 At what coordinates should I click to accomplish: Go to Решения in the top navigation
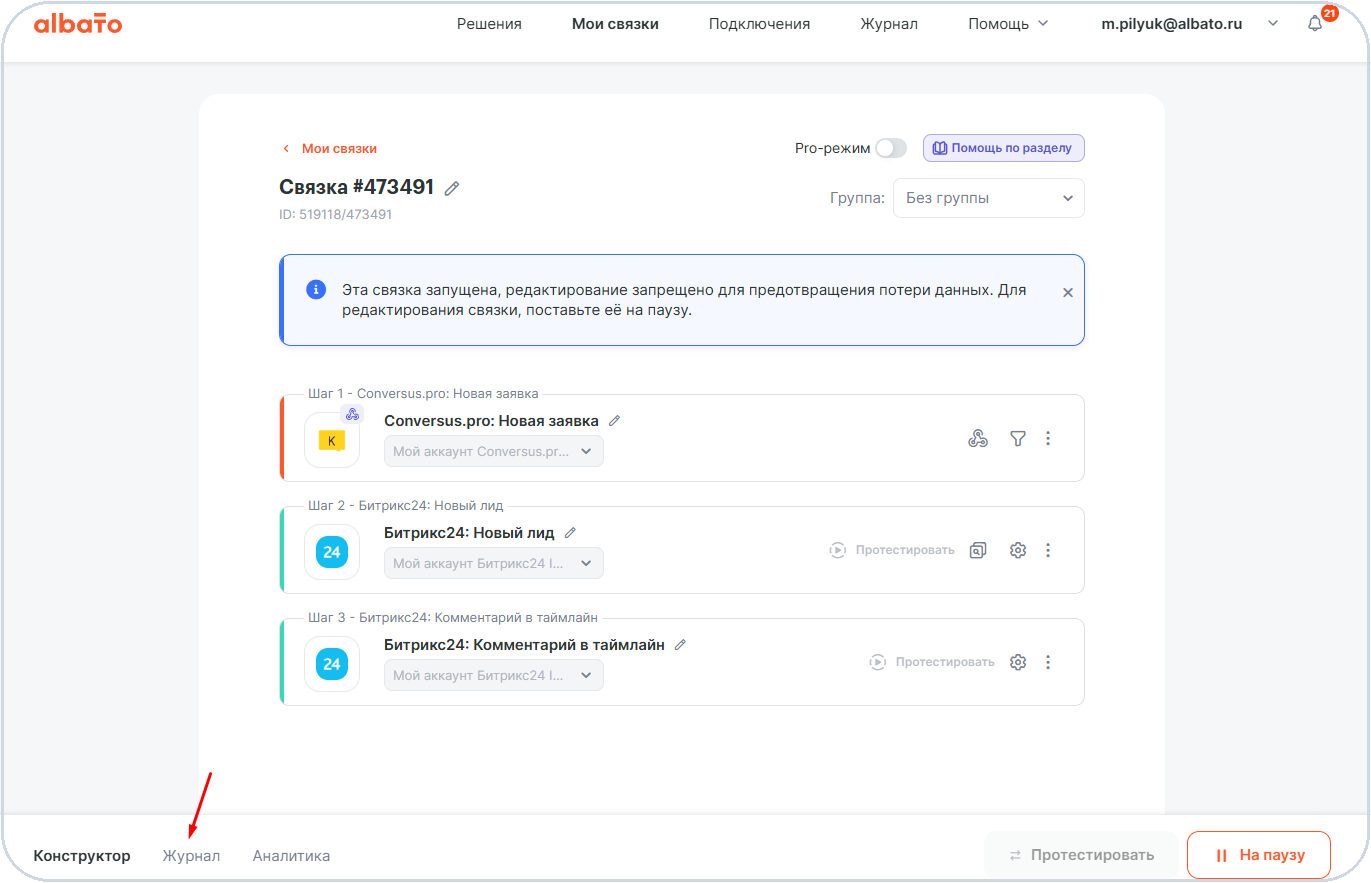tap(489, 24)
